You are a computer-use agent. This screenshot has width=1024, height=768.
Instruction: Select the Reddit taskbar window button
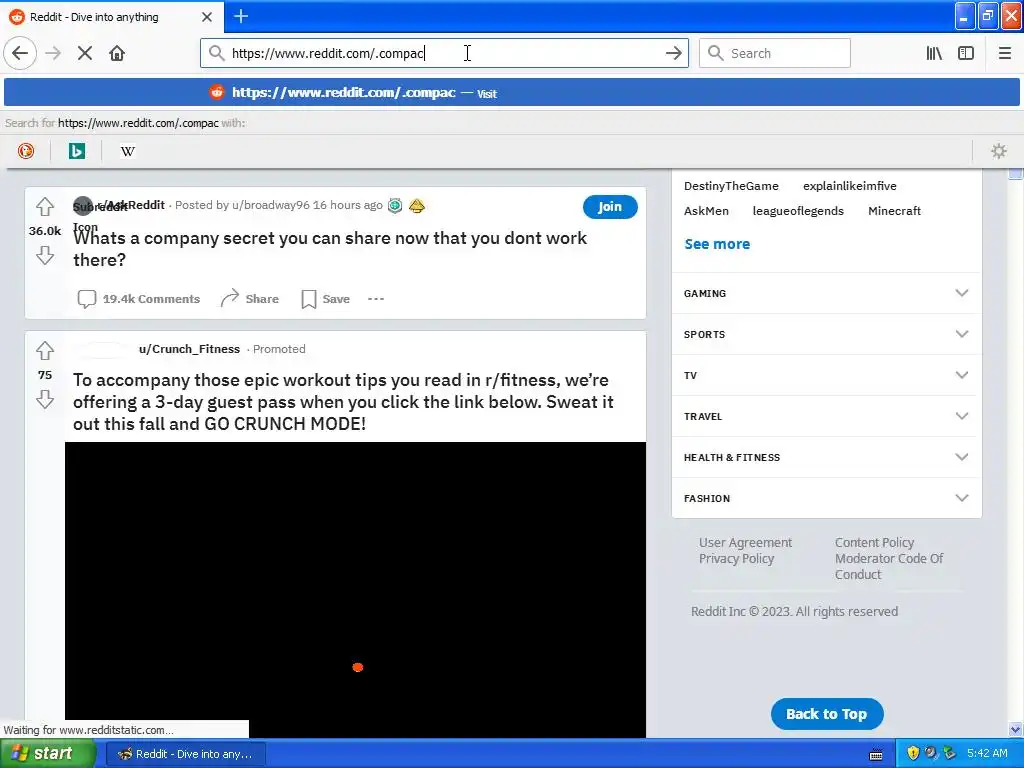tap(185, 754)
